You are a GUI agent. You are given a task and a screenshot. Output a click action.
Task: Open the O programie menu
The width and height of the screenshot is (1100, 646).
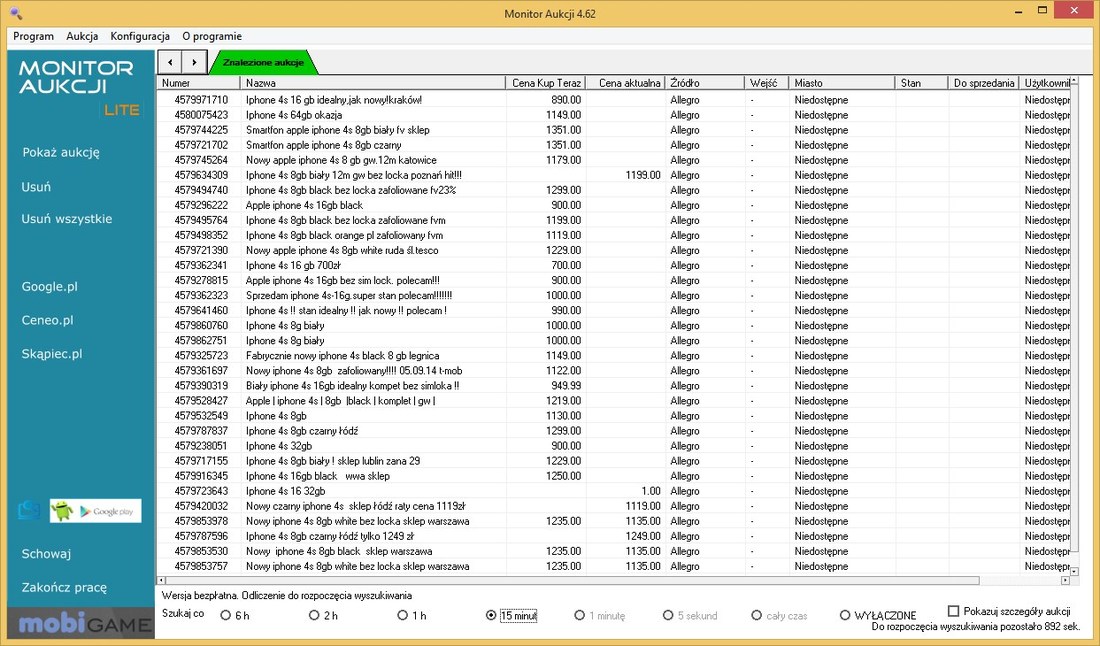coord(212,36)
